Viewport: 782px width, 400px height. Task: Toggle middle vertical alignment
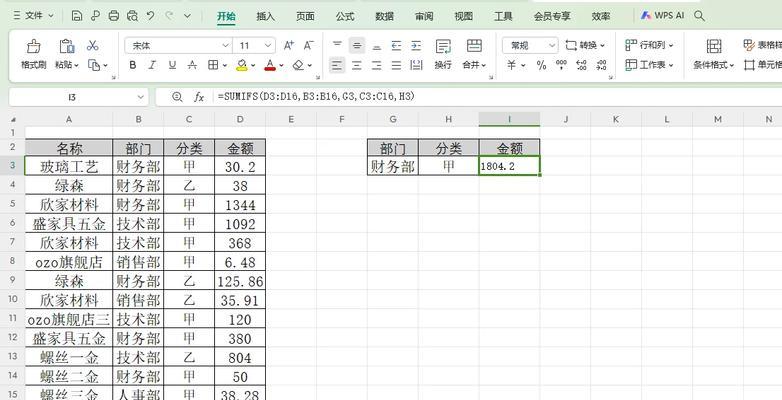pos(357,46)
